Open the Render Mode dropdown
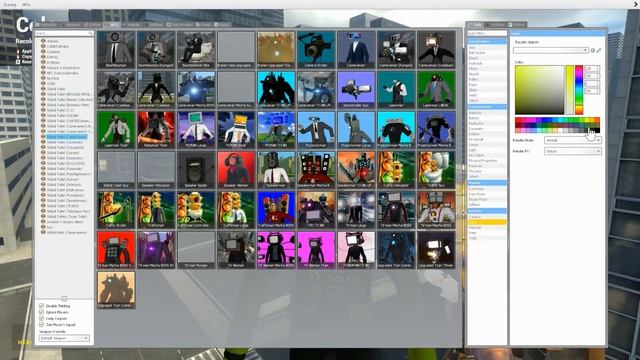 573,140
